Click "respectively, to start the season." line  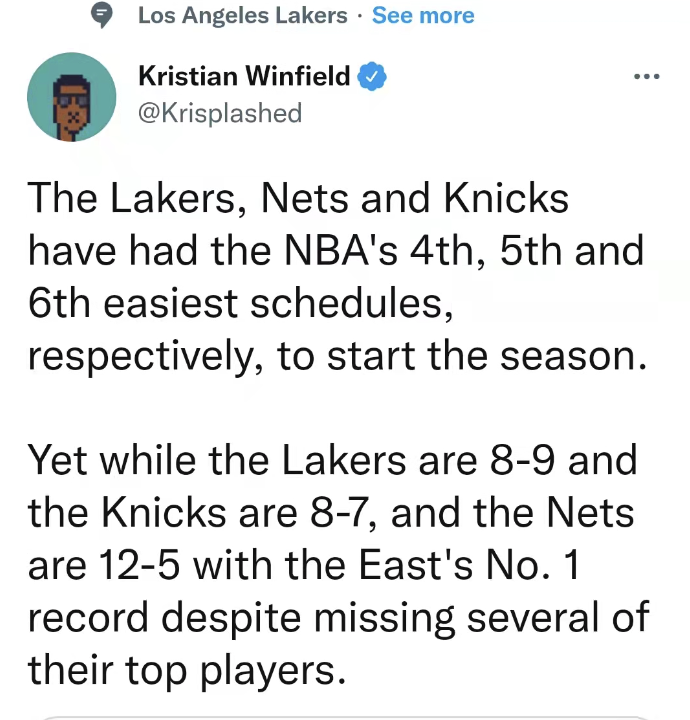tap(337, 358)
